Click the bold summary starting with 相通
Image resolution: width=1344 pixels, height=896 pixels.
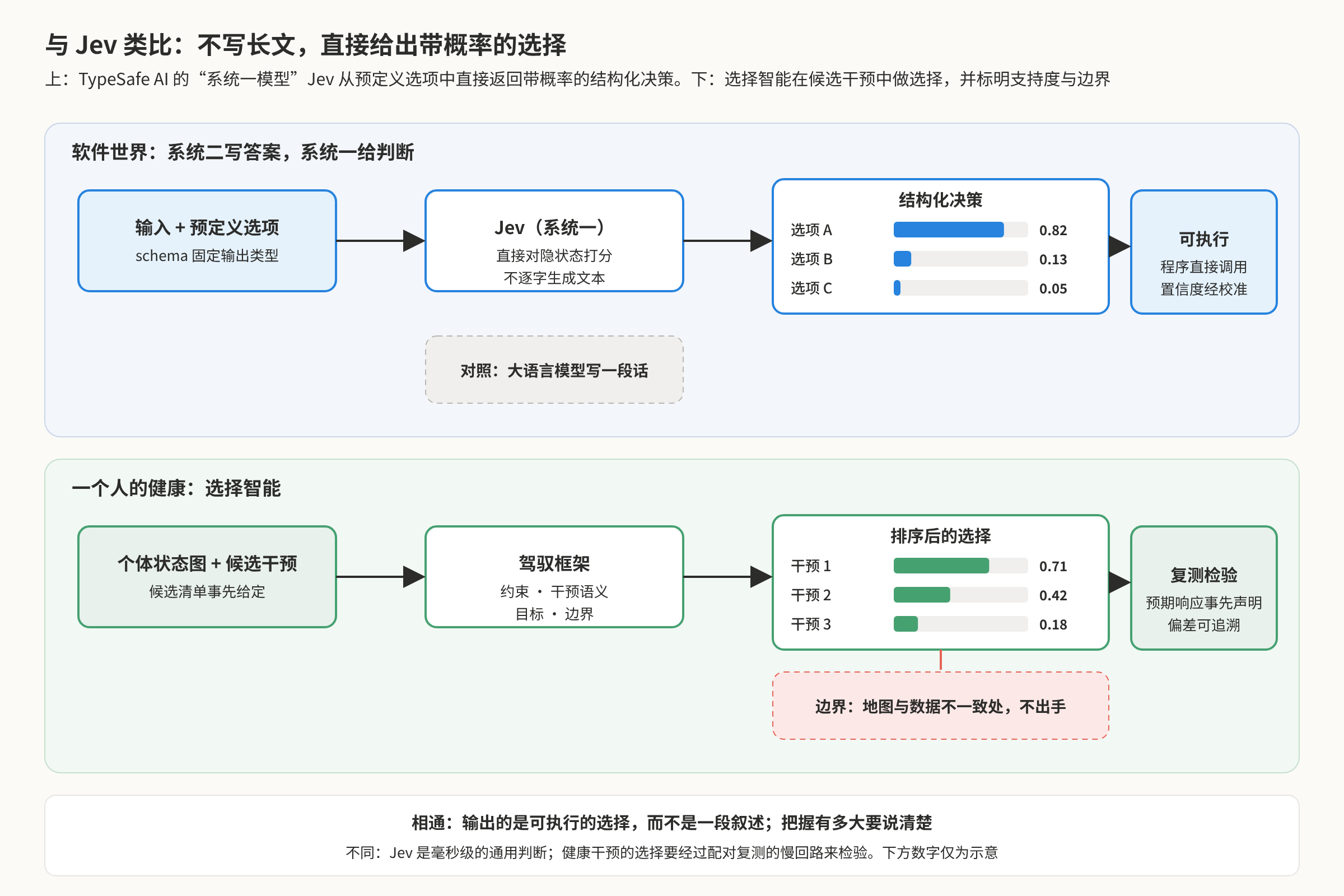[671, 822]
